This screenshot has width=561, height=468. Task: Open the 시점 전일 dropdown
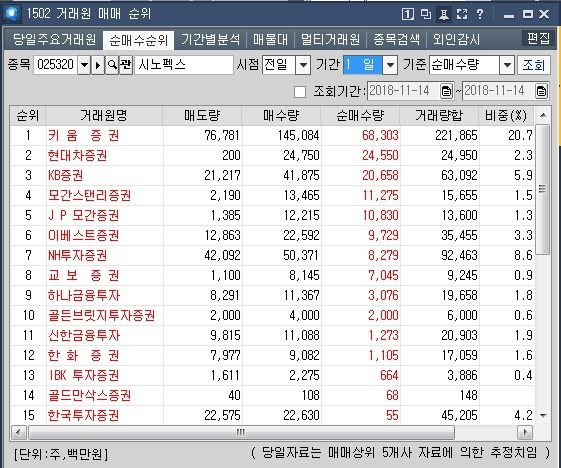(303, 65)
